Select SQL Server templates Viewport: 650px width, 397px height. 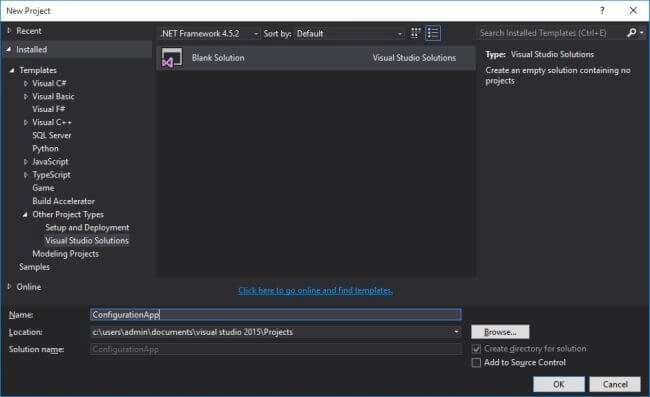52,136
